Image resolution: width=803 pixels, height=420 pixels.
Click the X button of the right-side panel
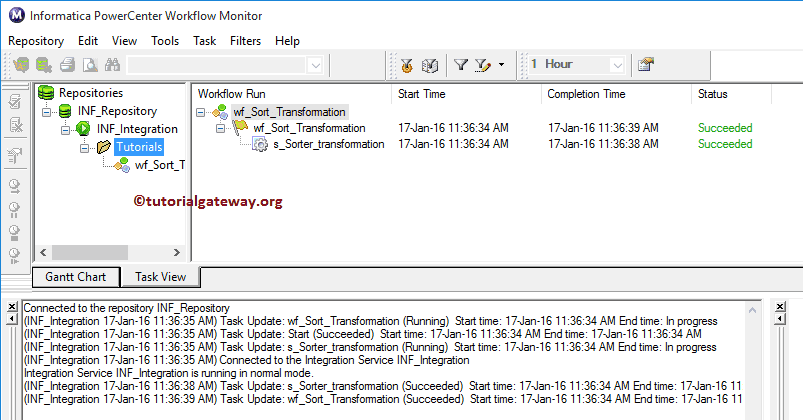tap(780, 307)
